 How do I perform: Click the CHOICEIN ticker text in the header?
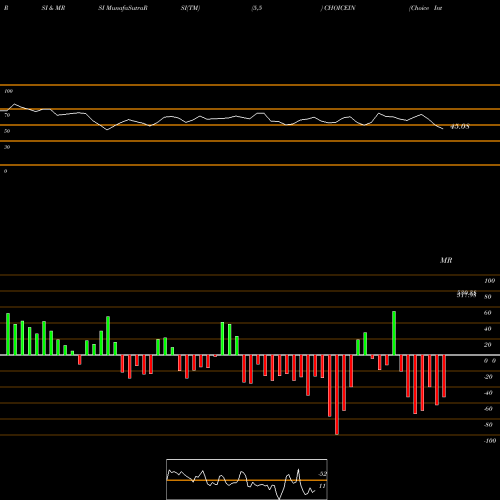pos(340,8)
